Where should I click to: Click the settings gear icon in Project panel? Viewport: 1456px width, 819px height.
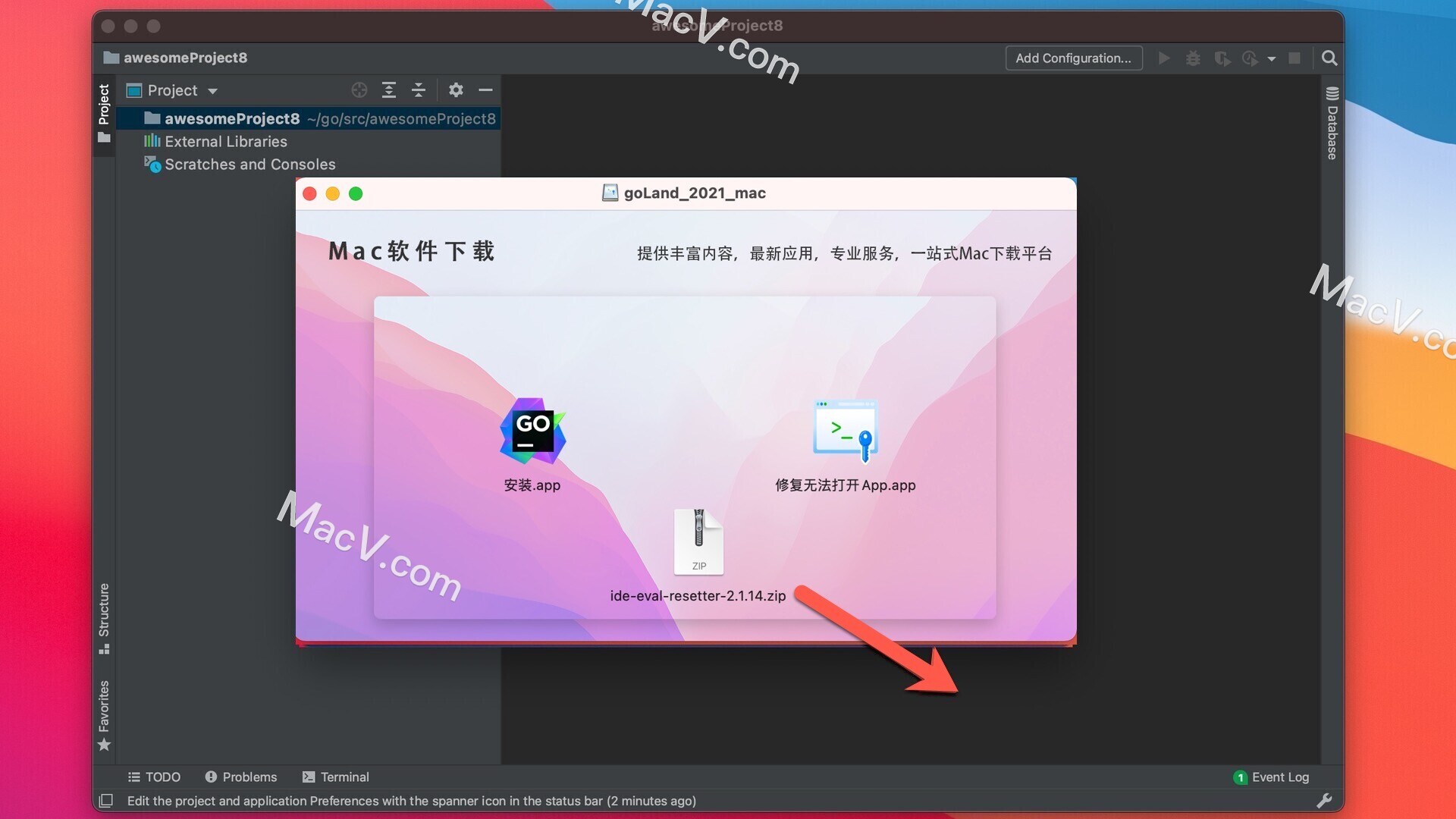tap(455, 90)
